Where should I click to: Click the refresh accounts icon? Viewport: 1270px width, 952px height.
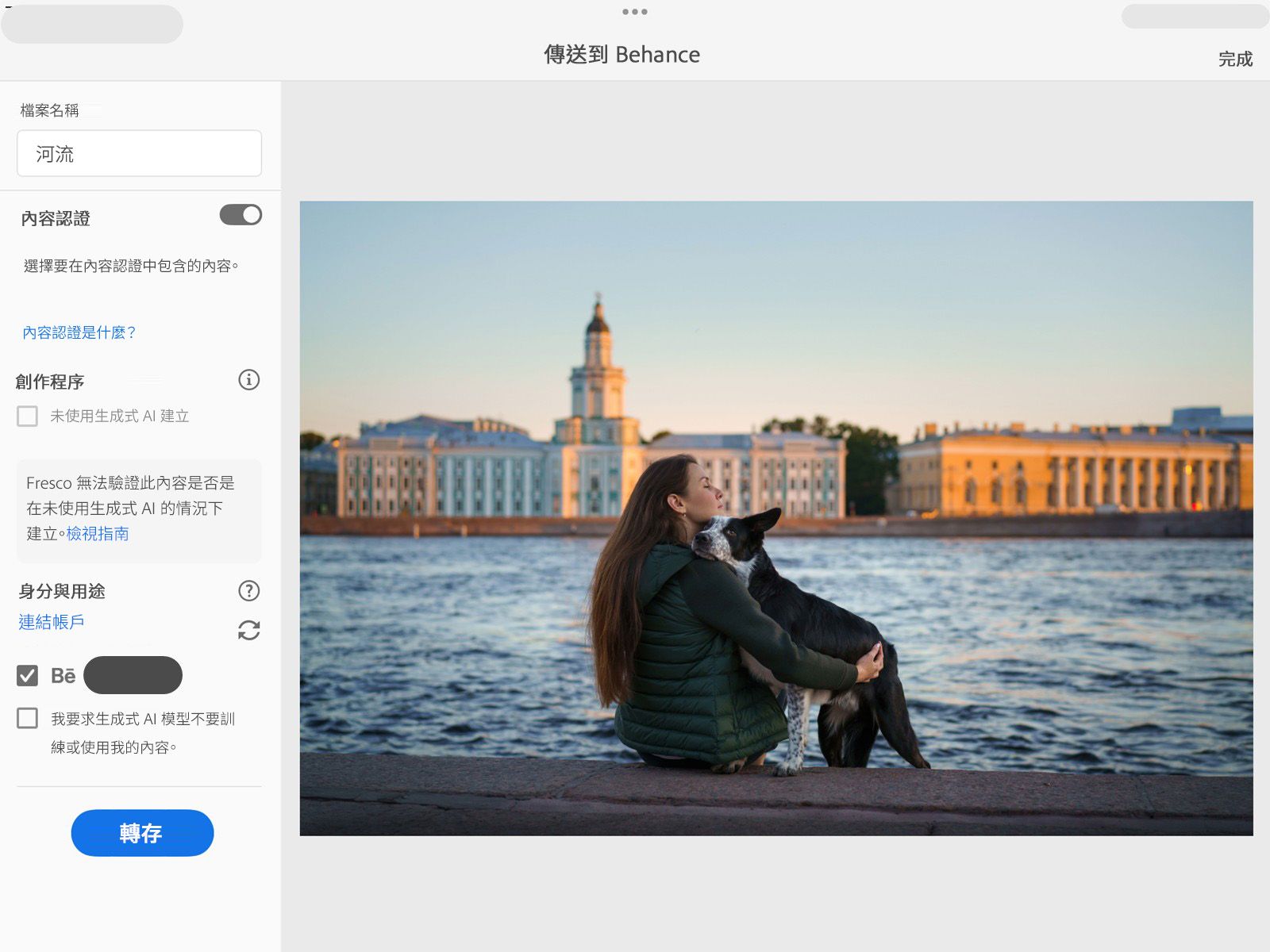248,631
